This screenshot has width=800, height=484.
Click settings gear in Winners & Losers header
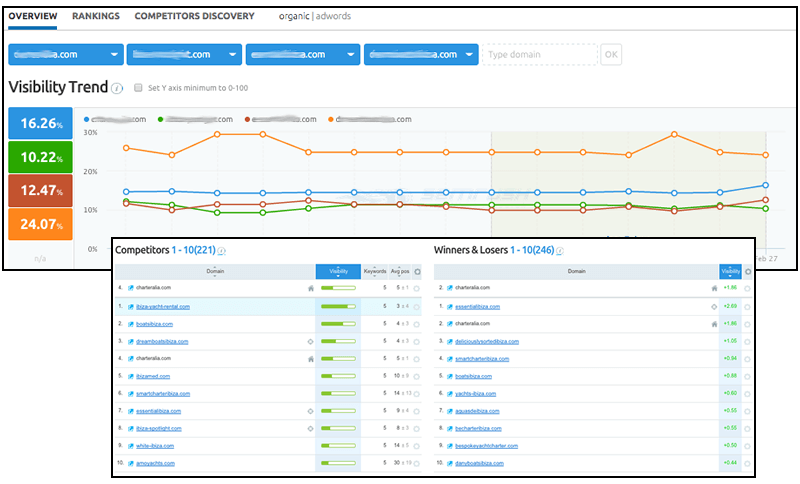coord(747,271)
